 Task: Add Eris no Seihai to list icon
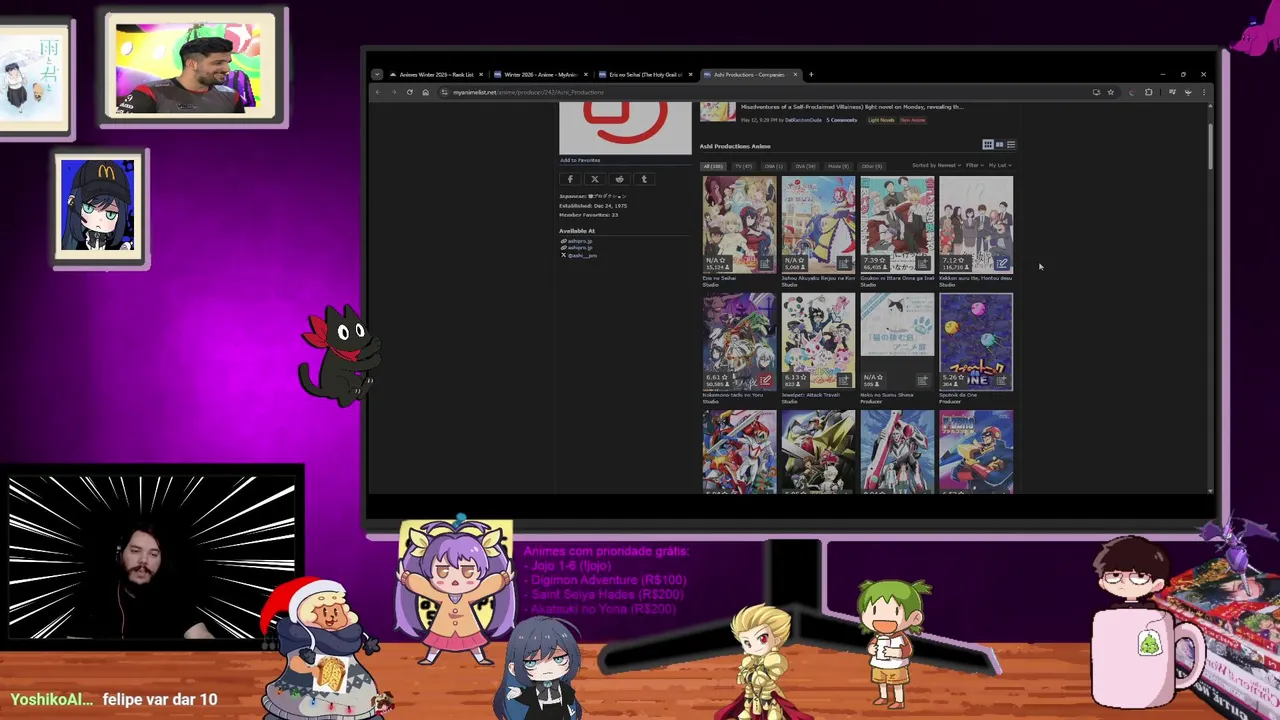point(765,263)
